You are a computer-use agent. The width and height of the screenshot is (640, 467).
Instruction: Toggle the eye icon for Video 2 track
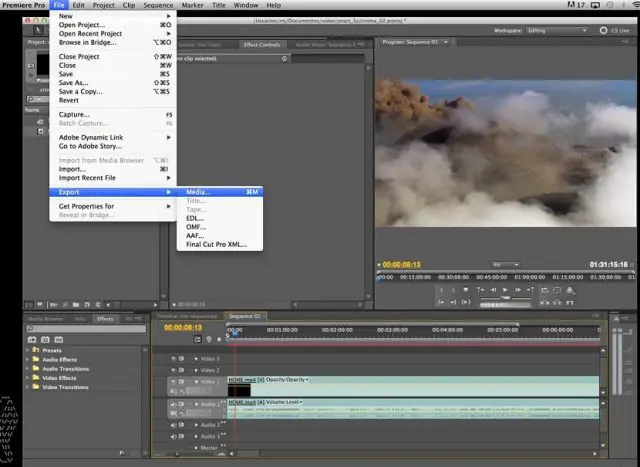click(173, 370)
